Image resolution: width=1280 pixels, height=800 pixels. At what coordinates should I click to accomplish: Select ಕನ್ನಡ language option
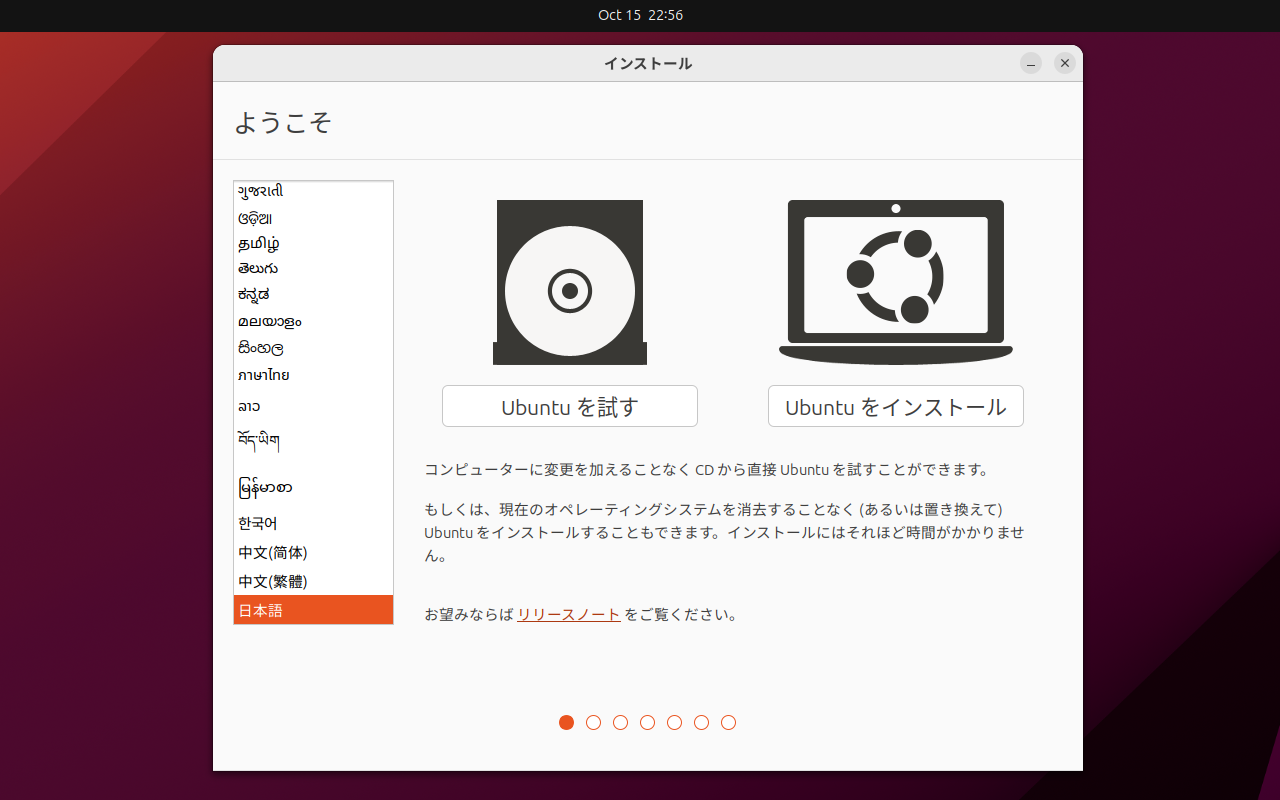(255, 294)
